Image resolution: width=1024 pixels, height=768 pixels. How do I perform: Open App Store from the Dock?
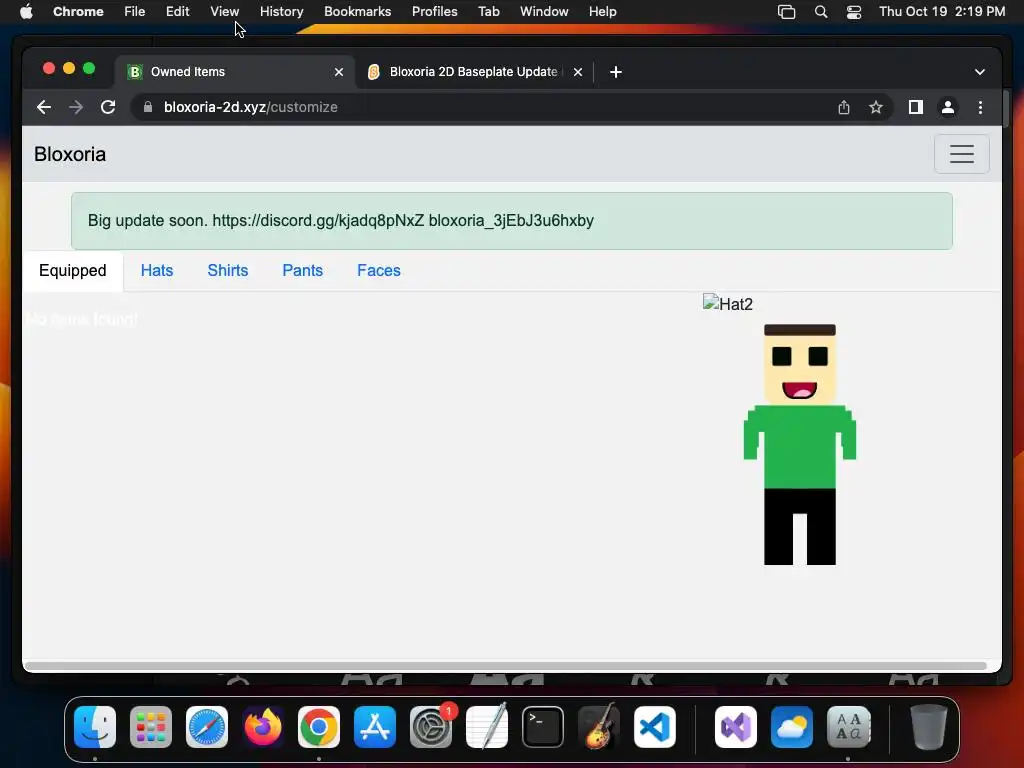point(375,727)
